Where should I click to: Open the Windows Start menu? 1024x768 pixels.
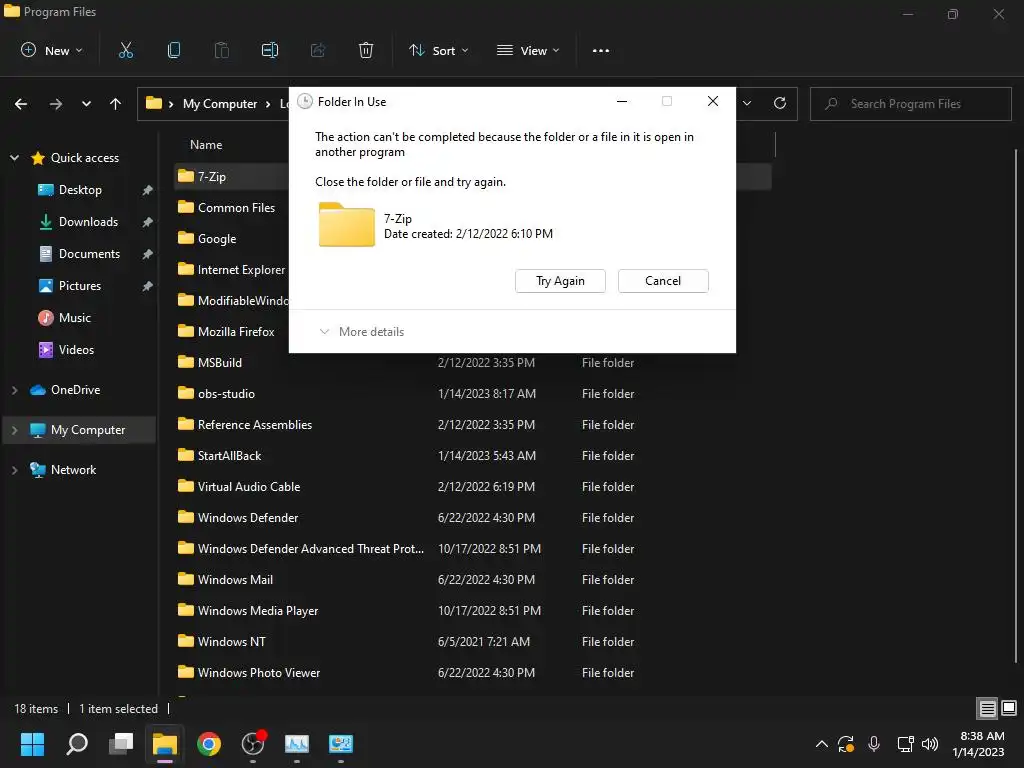point(32,744)
